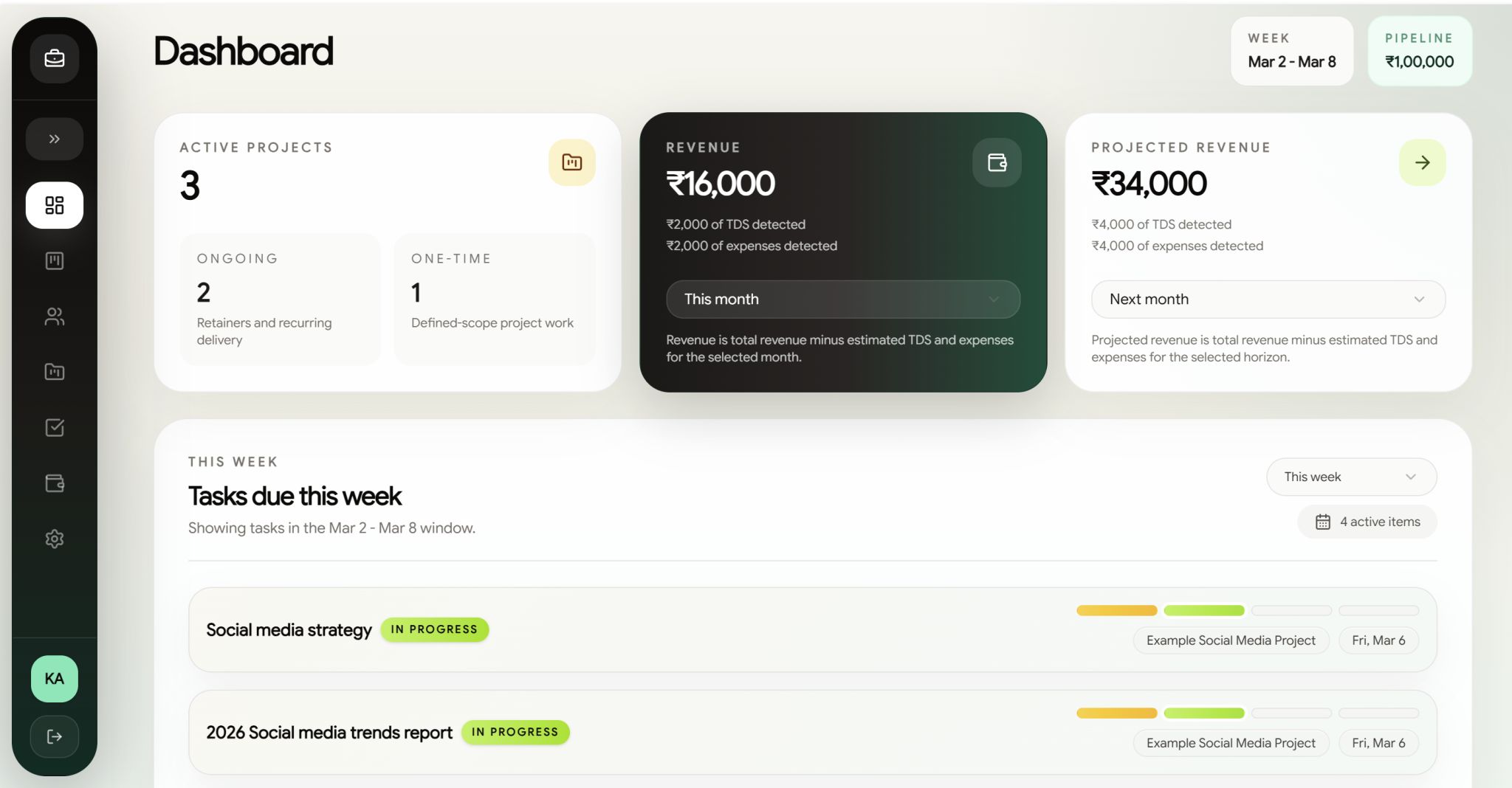Open the clients people icon in sidebar
The height and width of the screenshot is (788, 1512).
click(55, 317)
